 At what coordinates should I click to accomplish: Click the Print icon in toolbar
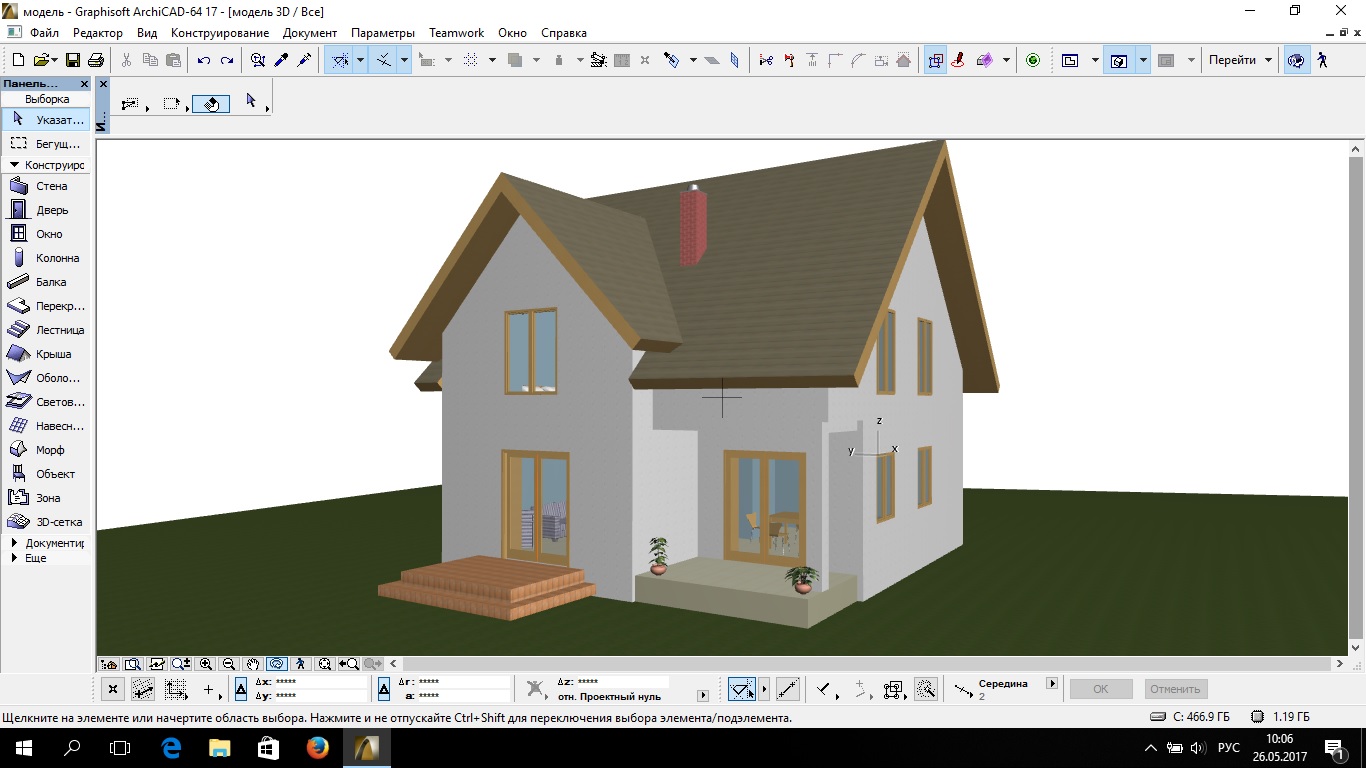(x=96, y=60)
